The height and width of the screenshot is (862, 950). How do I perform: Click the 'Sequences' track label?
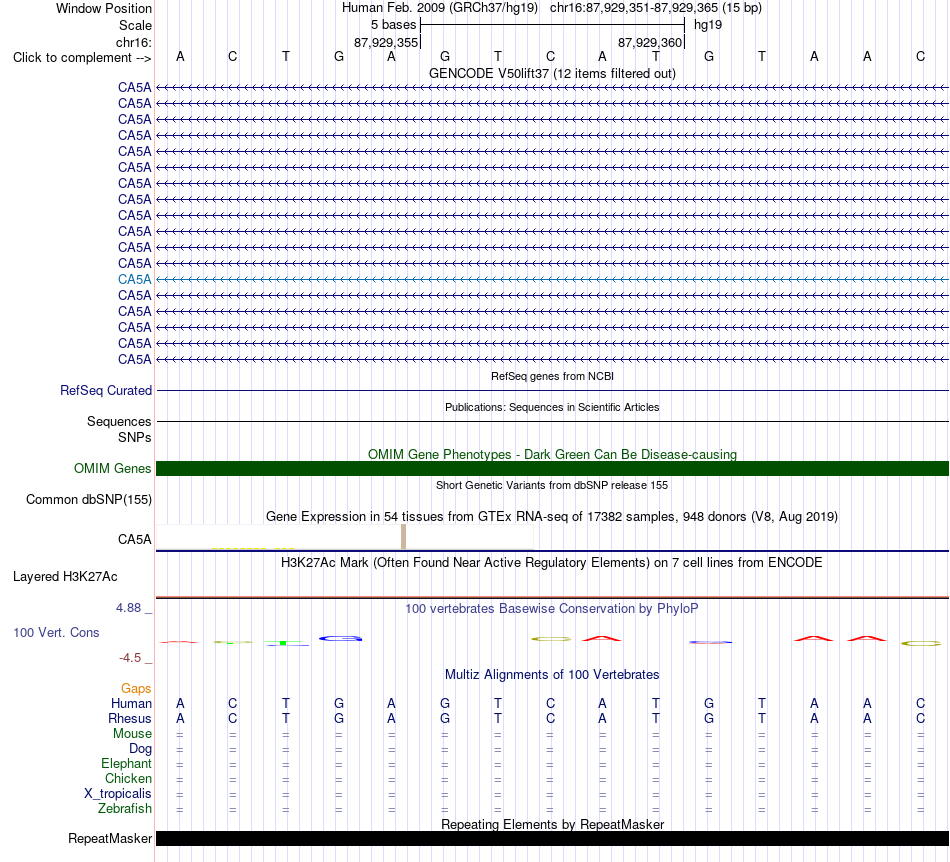119,422
